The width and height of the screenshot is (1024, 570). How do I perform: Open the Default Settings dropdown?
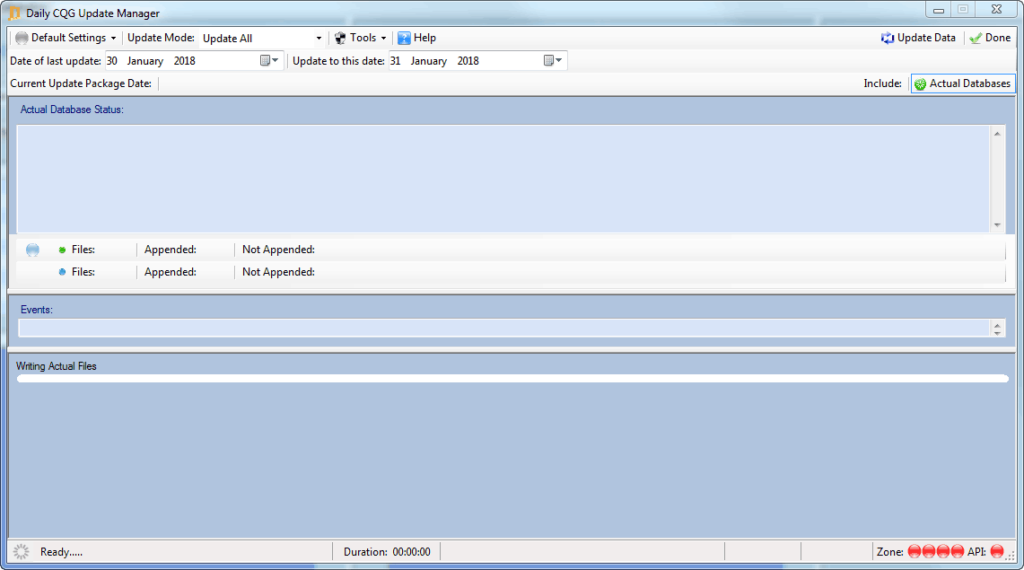[x=65, y=38]
